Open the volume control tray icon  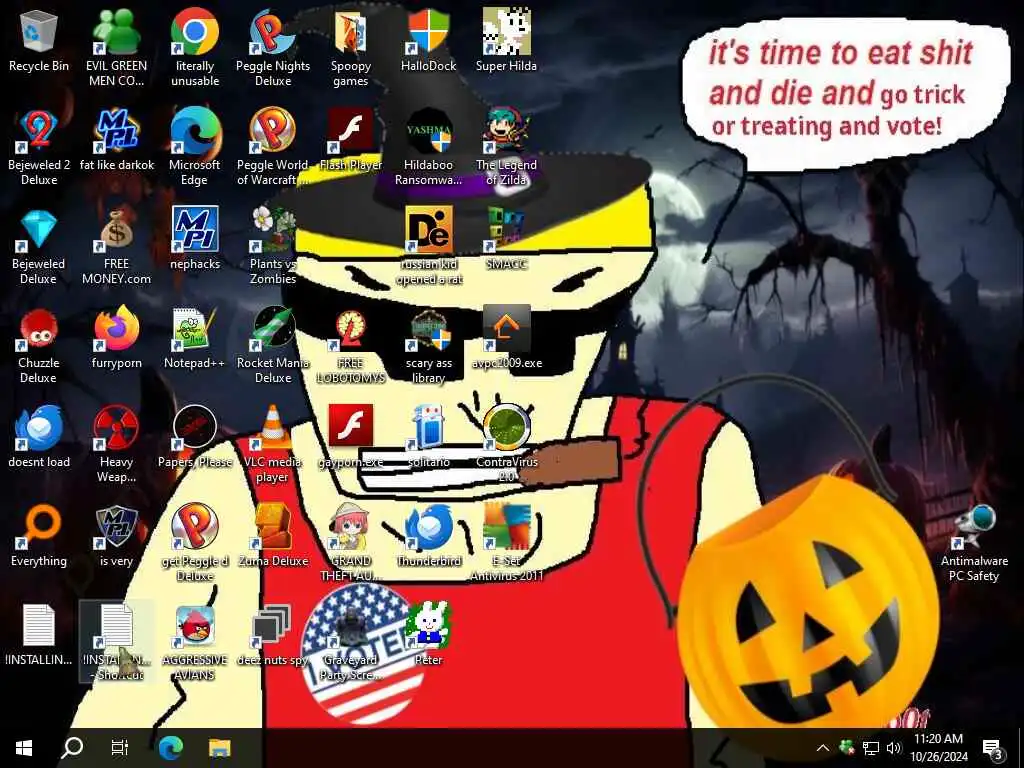click(x=894, y=748)
